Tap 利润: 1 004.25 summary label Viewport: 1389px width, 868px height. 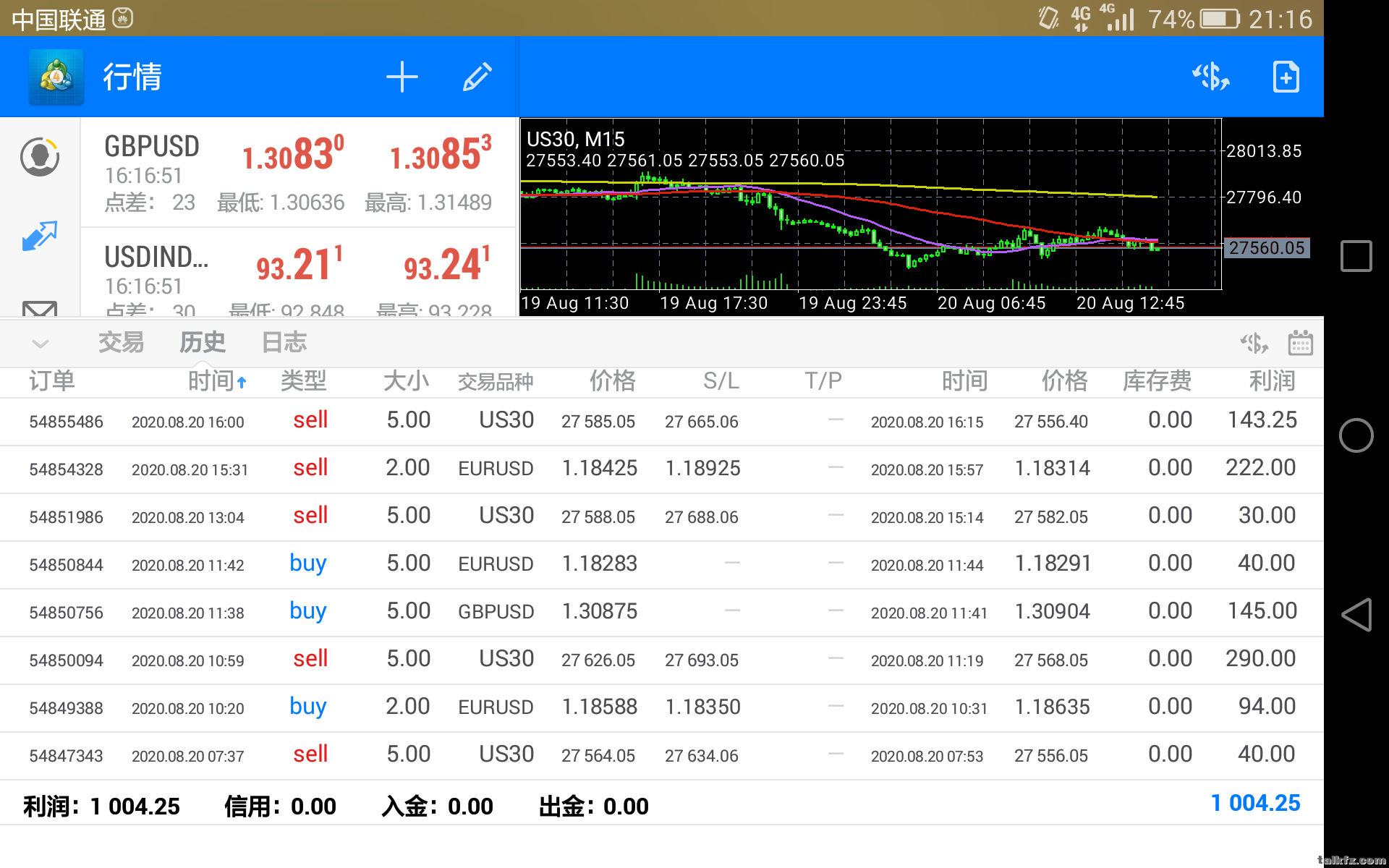[x=101, y=807]
